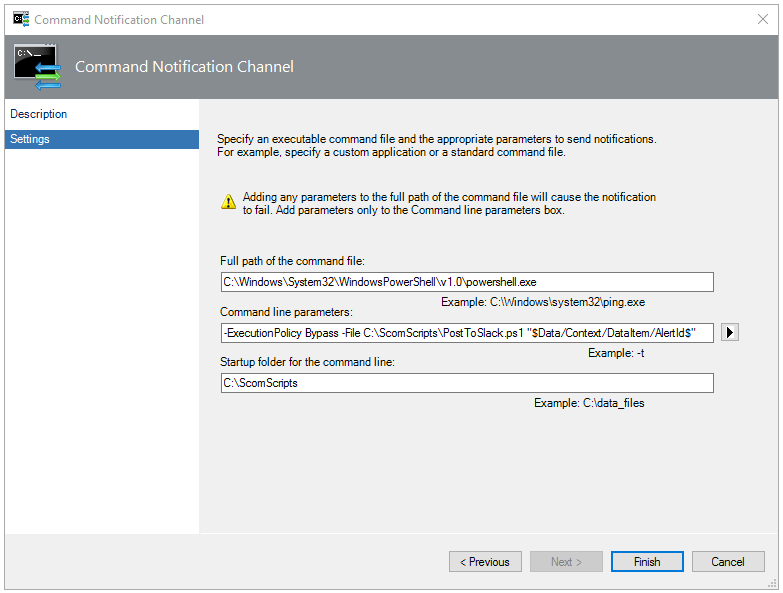Finish the notification channel wizard

coord(647,562)
